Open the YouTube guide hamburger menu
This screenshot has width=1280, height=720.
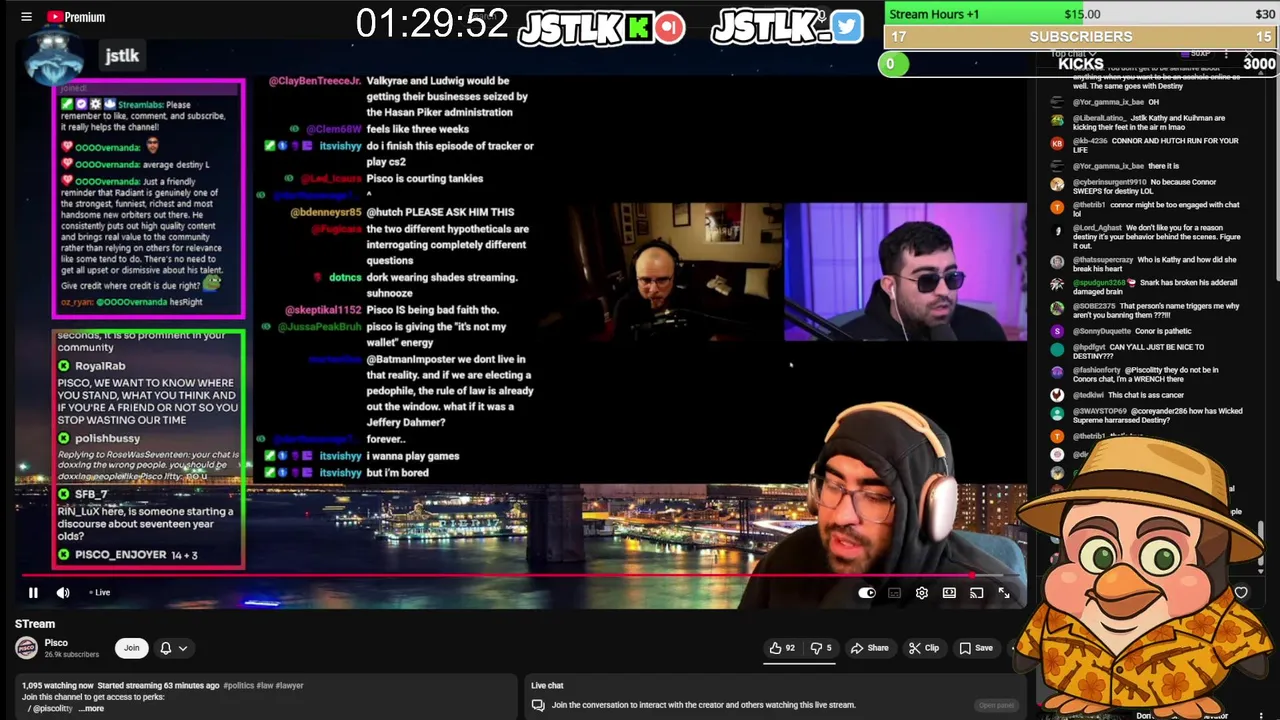26,17
